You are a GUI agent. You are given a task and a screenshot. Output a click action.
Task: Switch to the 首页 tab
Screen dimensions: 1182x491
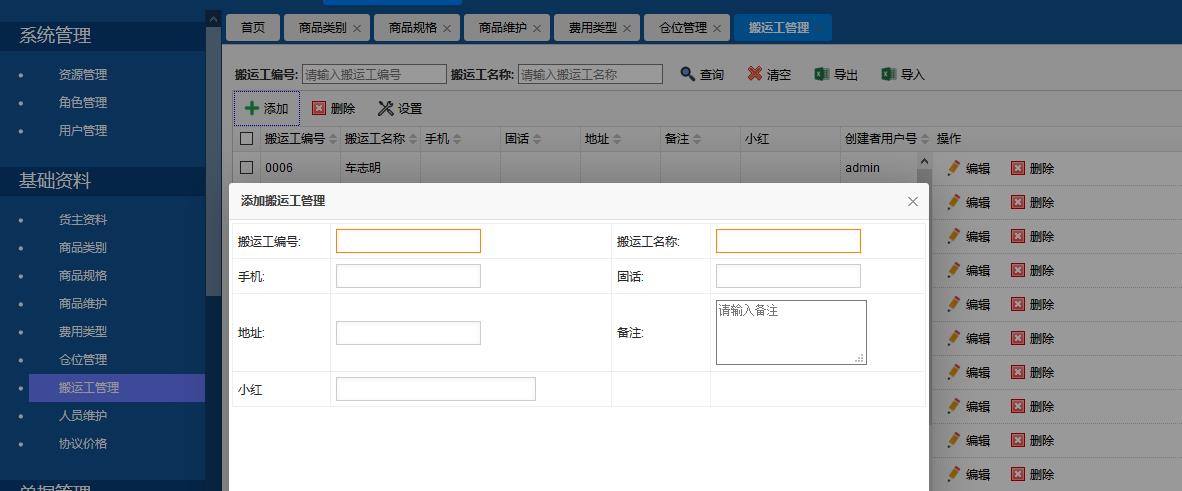click(253, 28)
